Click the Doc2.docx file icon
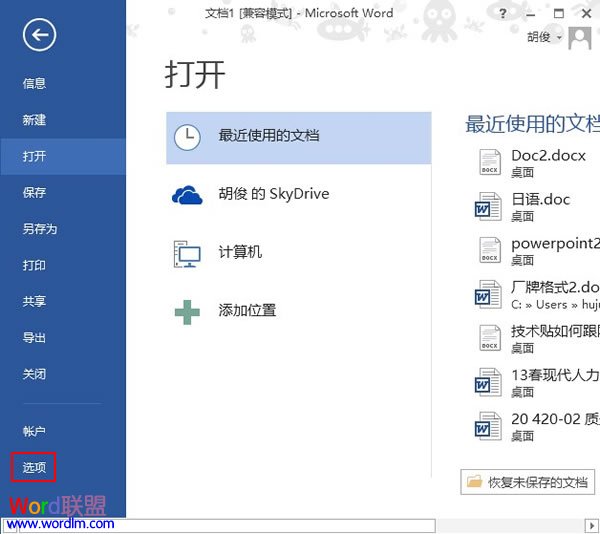 [x=488, y=162]
